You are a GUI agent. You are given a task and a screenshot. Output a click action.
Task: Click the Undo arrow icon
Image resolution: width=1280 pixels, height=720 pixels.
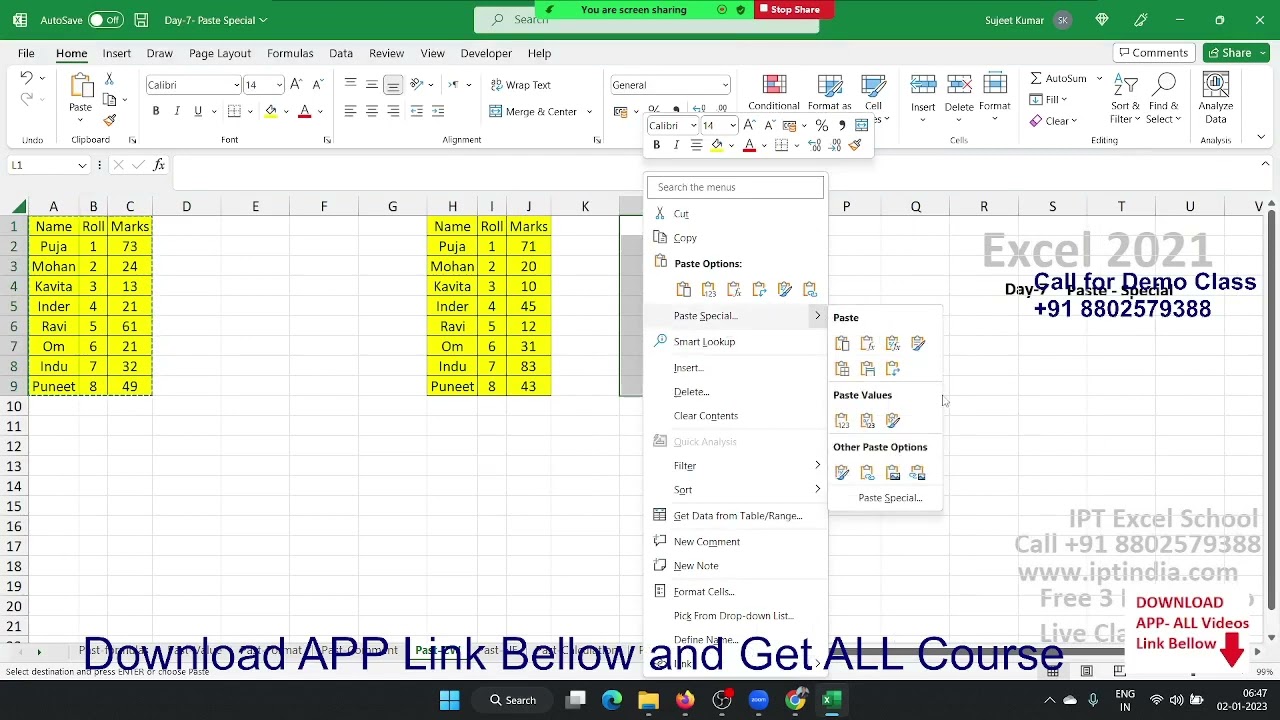coord(27,78)
